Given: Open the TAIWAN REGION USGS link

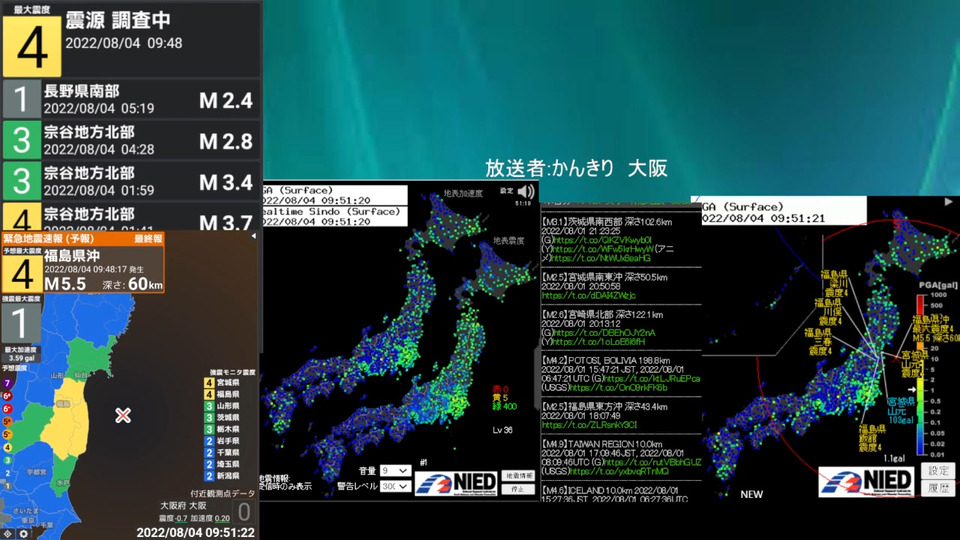Looking at the screenshot, I should coord(619,471).
